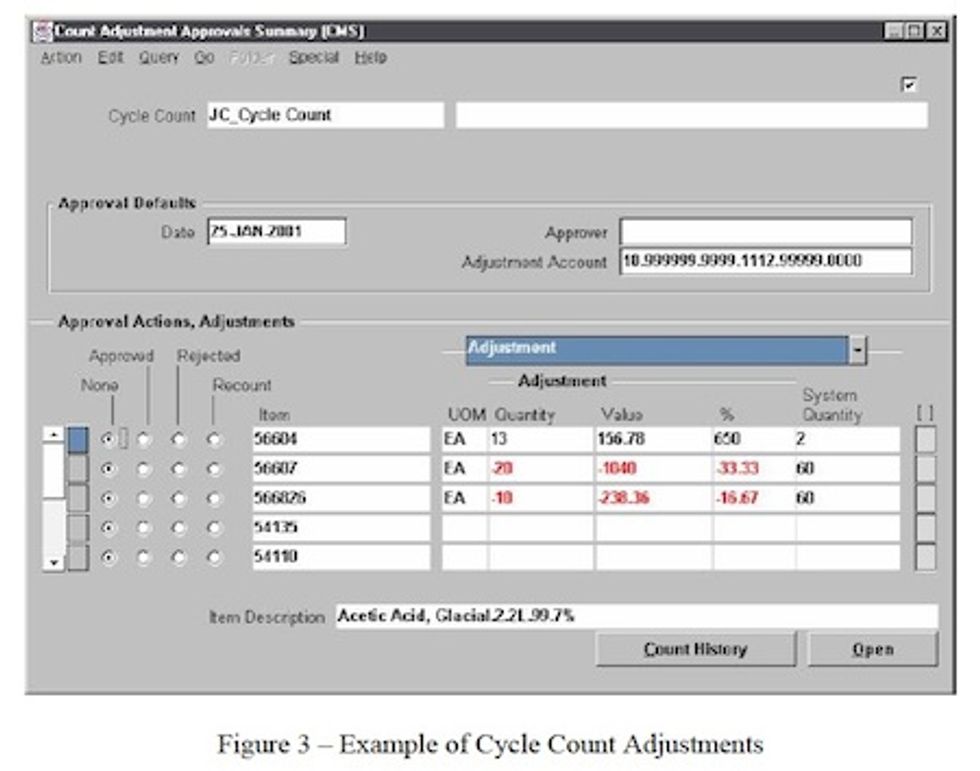This screenshot has width=980, height=771.
Task: Click the Count History button
Action: point(695,650)
